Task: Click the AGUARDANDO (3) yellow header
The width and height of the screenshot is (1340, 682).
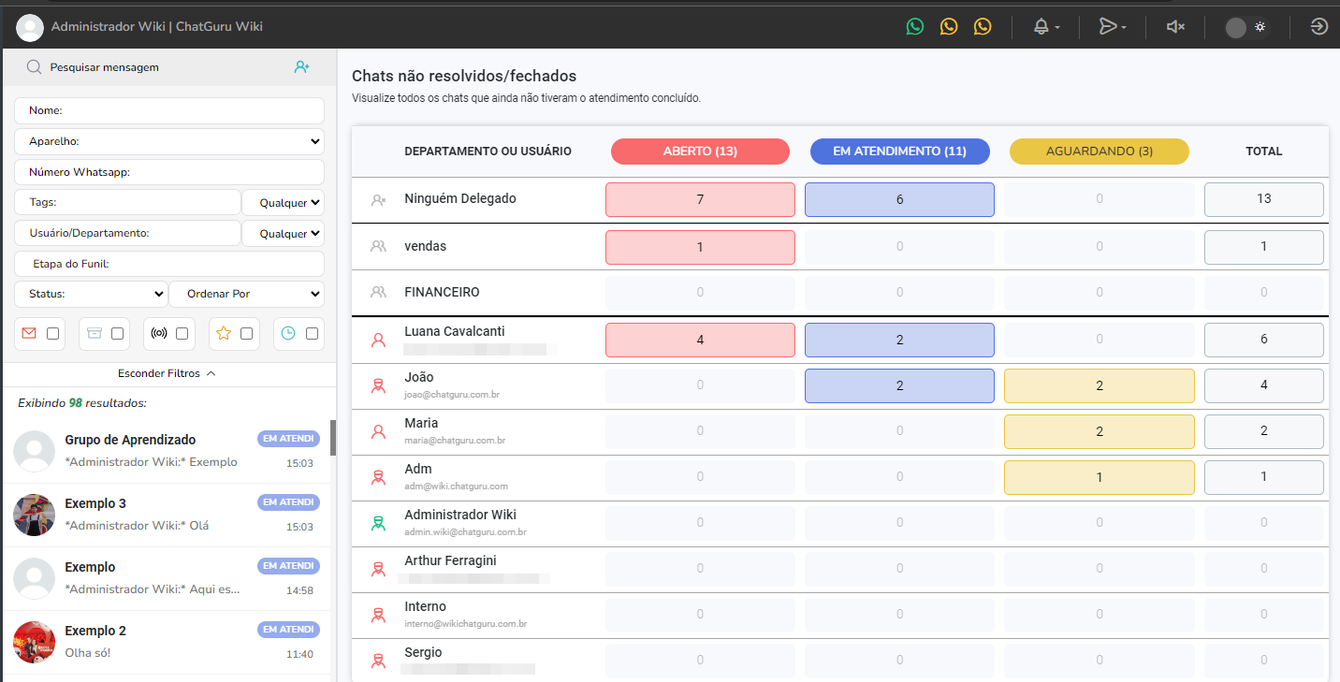Action: [1099, 151]
